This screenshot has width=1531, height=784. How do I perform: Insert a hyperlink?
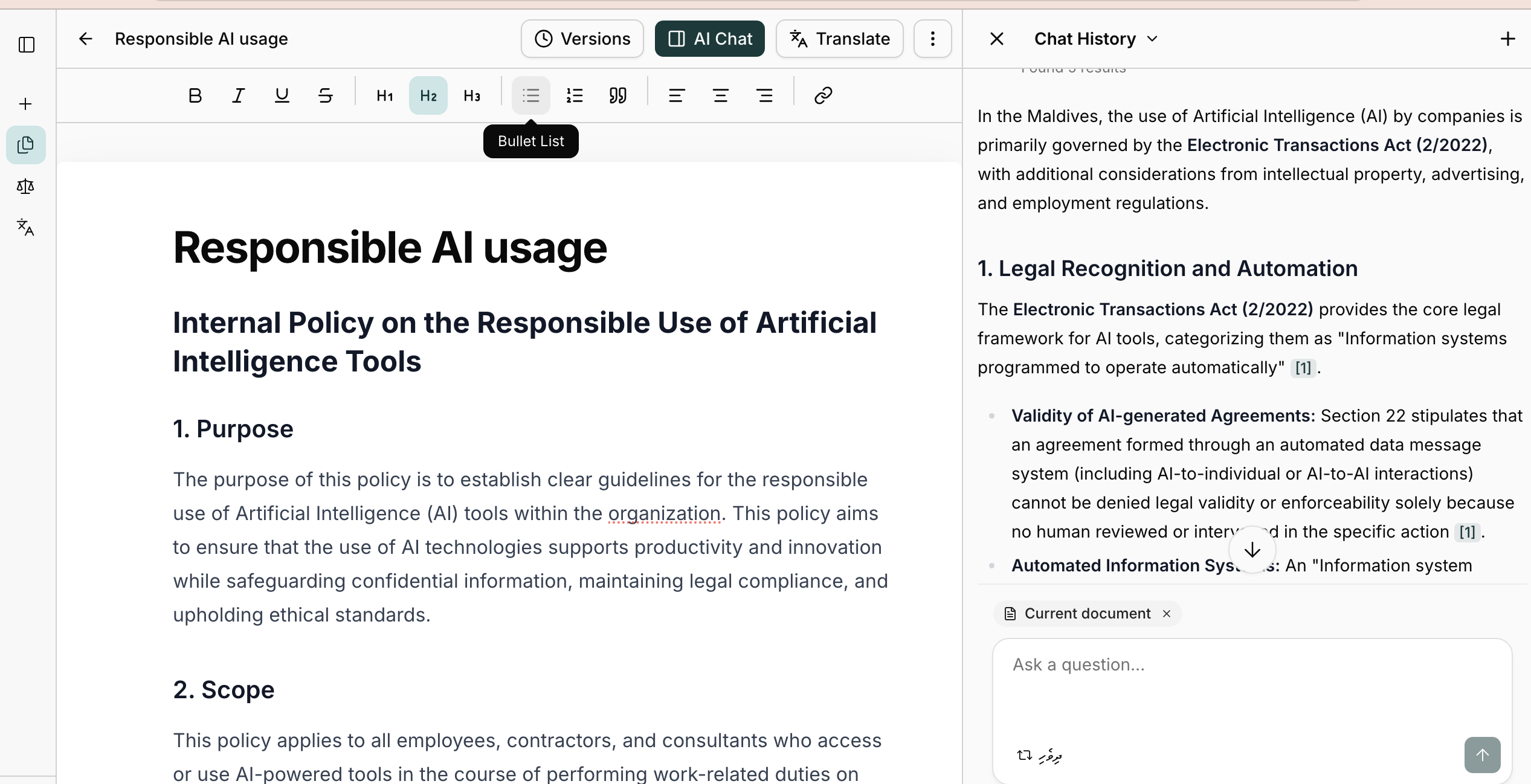pyautogui.click(x=823, y=95)
